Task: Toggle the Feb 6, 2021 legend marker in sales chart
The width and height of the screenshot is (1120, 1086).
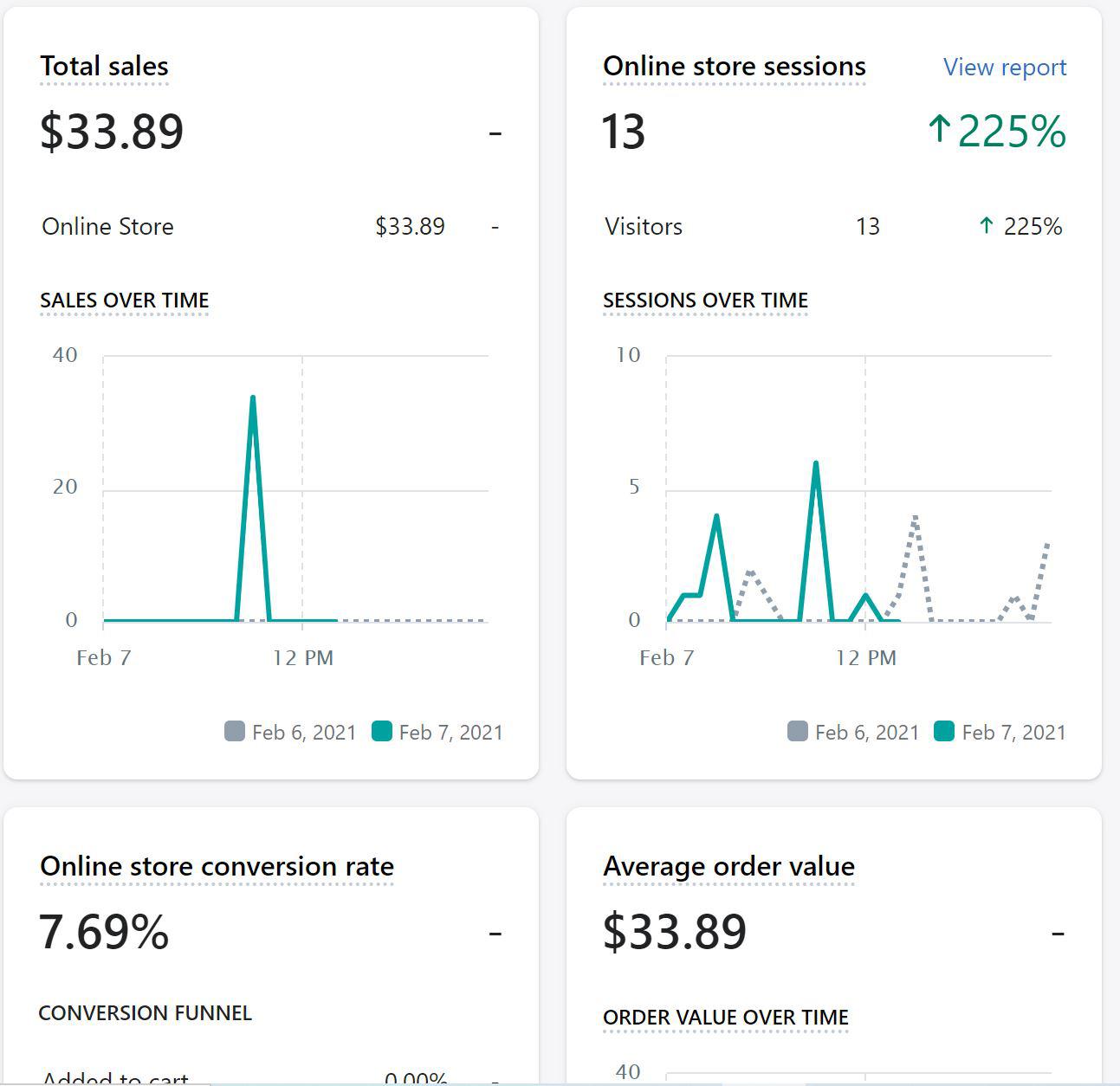Action: [234, 732]
